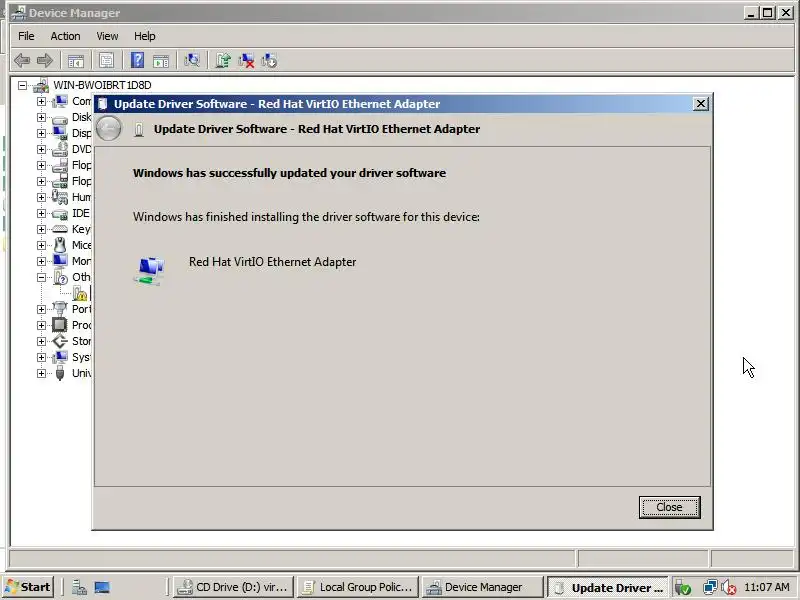
Task: Expand the Computer category node
Action: pyautogui.click(x=41, y=101)
